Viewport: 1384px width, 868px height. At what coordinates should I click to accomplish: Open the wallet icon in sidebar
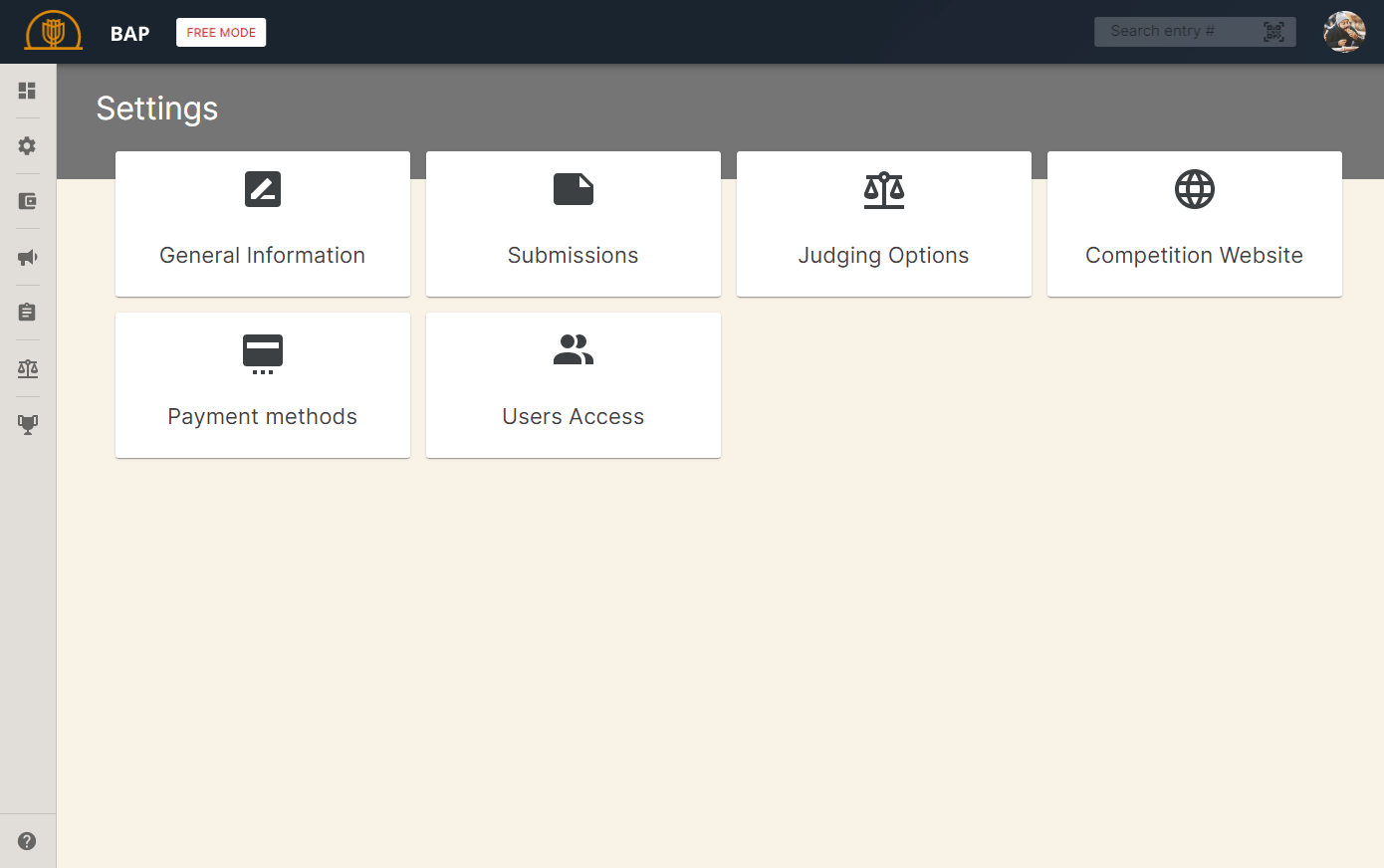click(27, 202)
